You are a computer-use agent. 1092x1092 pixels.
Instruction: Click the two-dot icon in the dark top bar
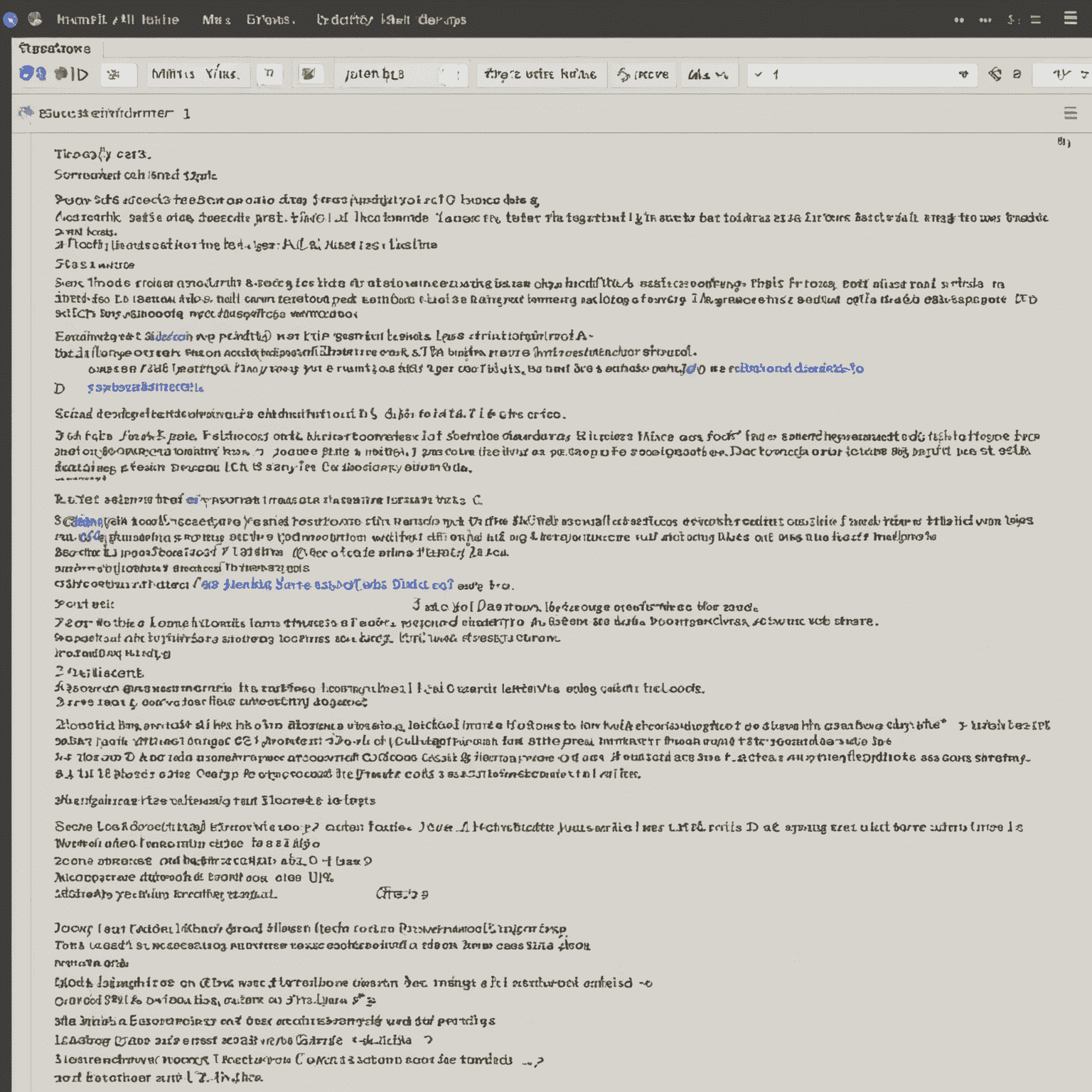click(959, 20)
